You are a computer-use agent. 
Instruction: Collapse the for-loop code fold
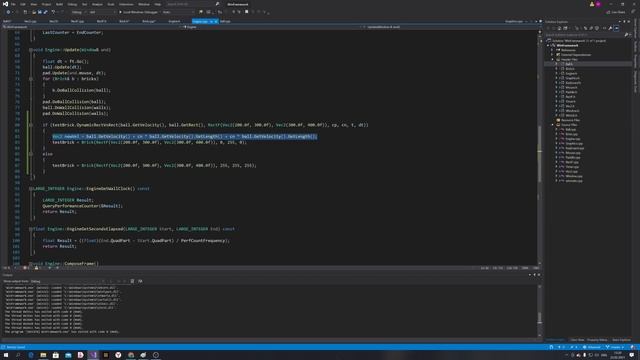coord(31,79)
